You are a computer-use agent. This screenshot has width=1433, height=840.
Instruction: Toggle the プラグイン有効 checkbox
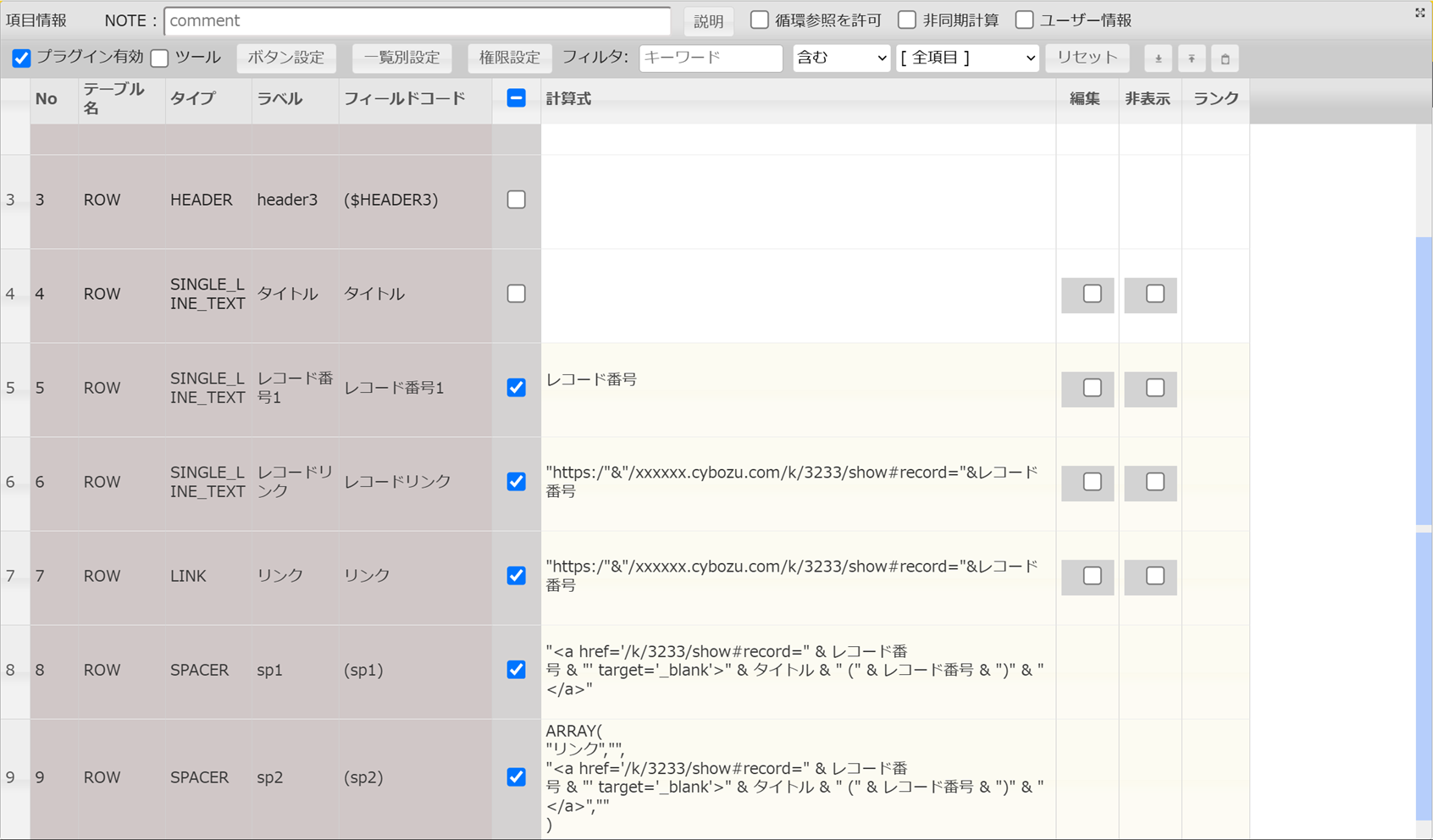[21, 58]
